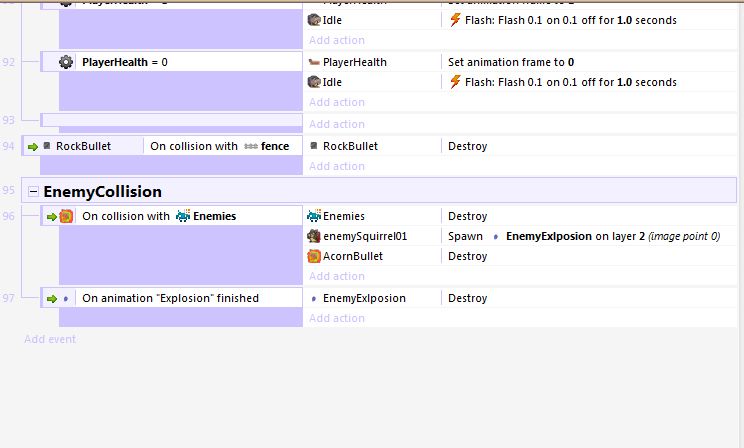Click Add event at the sheet bottom
Screen dimensions: 744x448
point(50,339)
